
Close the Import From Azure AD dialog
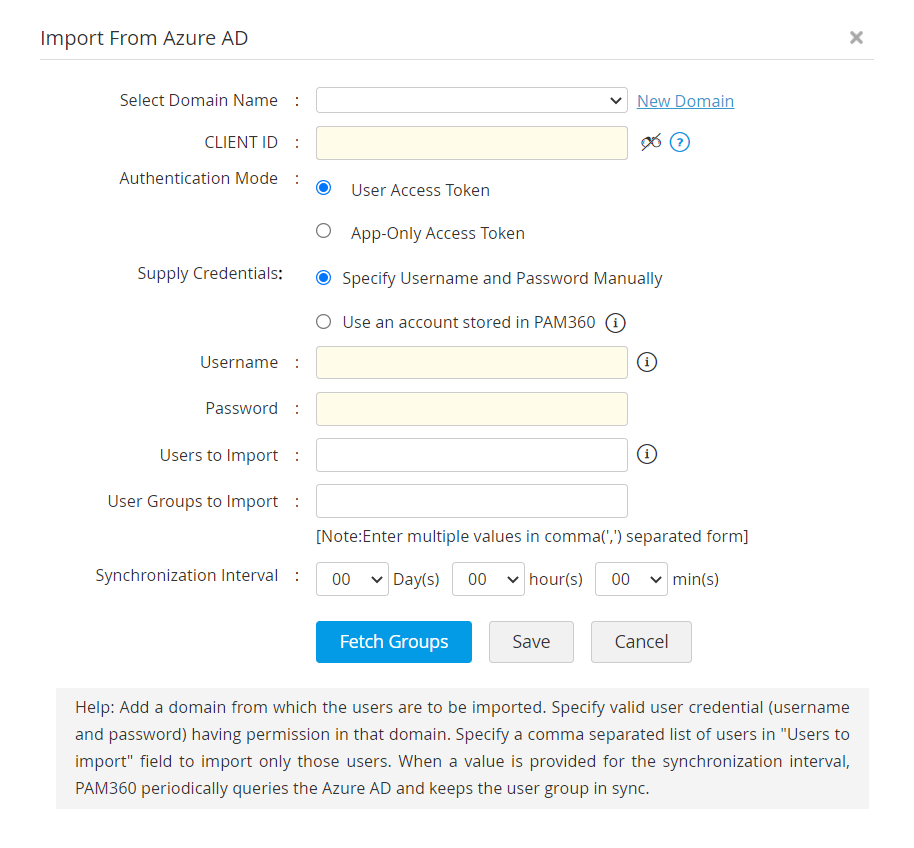[x=856, y=37]
